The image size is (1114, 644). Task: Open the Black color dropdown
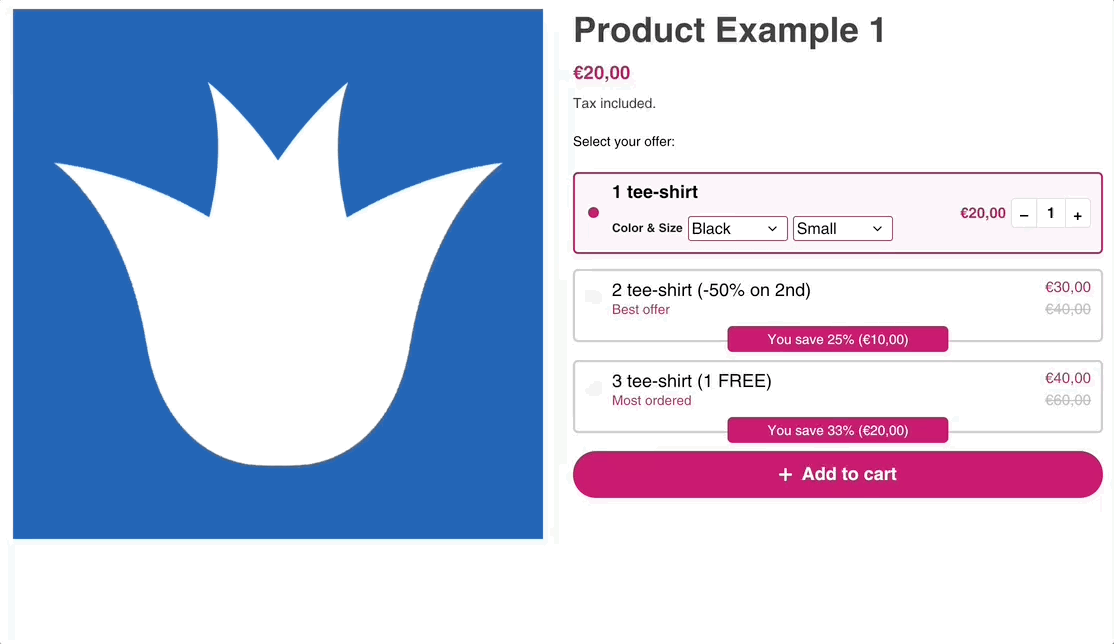737,229
